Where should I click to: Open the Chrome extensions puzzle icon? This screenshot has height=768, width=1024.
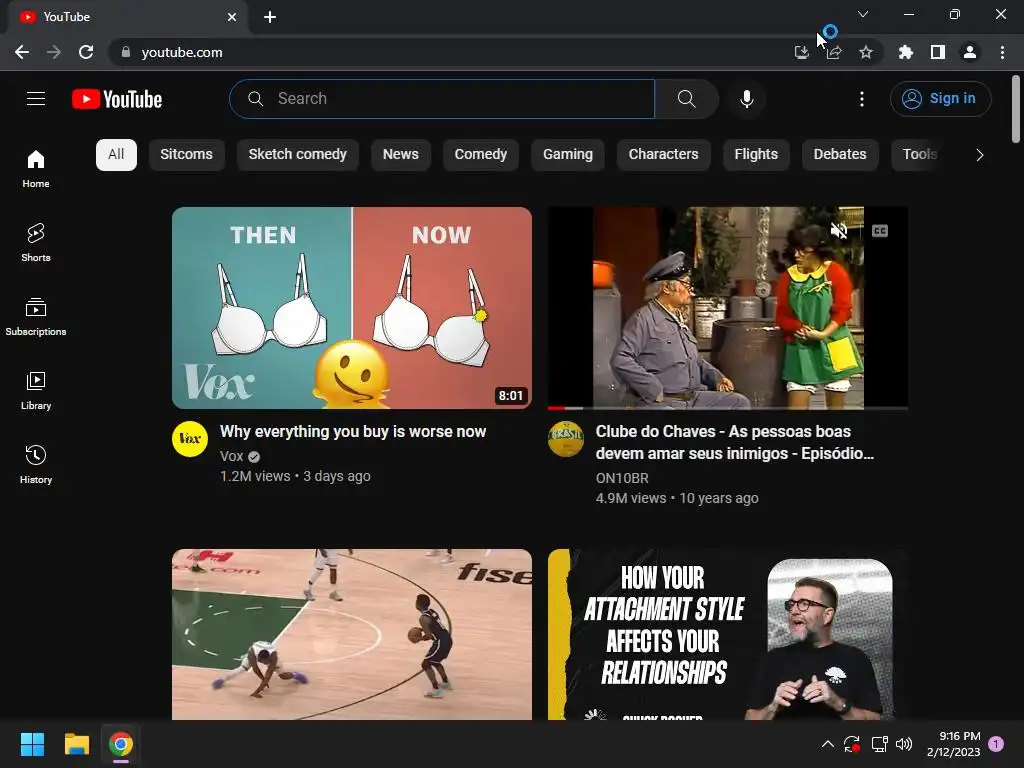[x=905, y=52]
